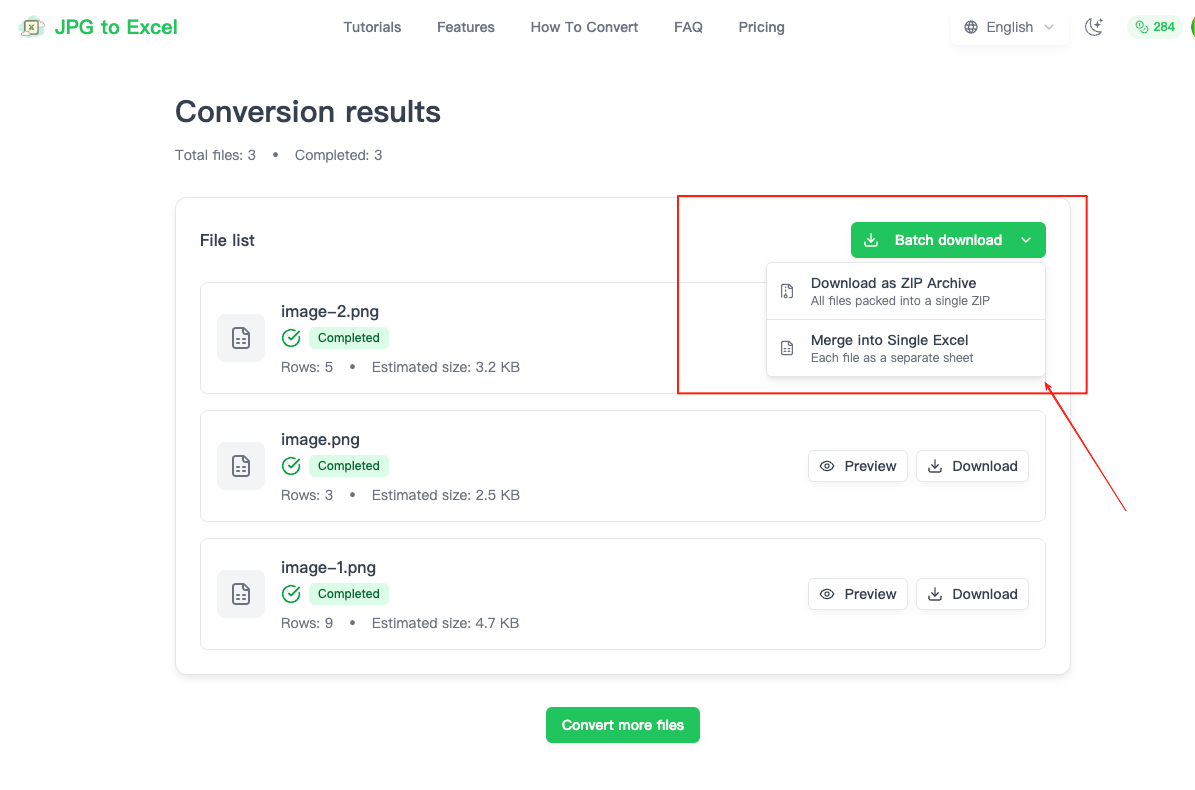Click the 284 credits badge
1195x790 pixels.
(1155, 27)
